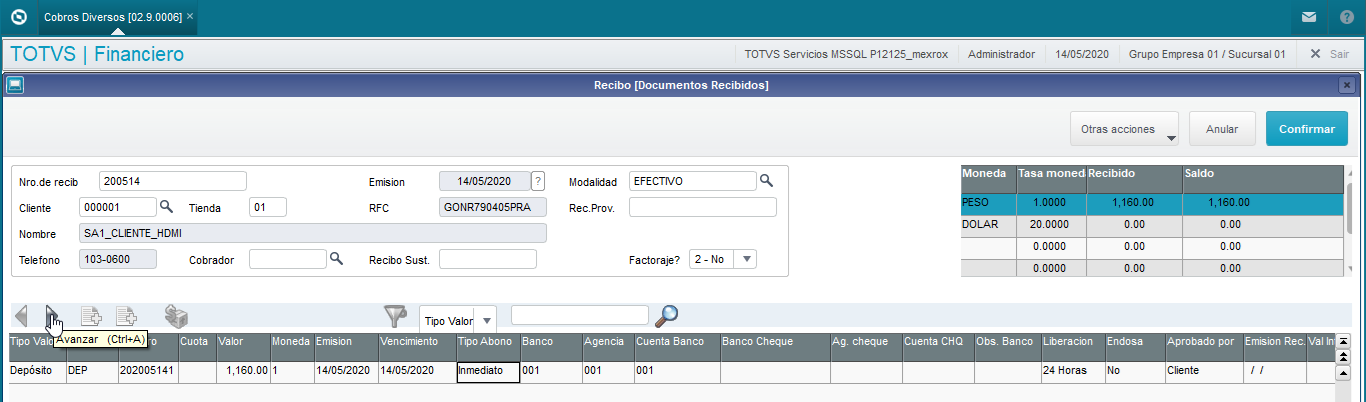
Task: Expand the Tipo Valor filter dropdown
Action: coord(486,320)
